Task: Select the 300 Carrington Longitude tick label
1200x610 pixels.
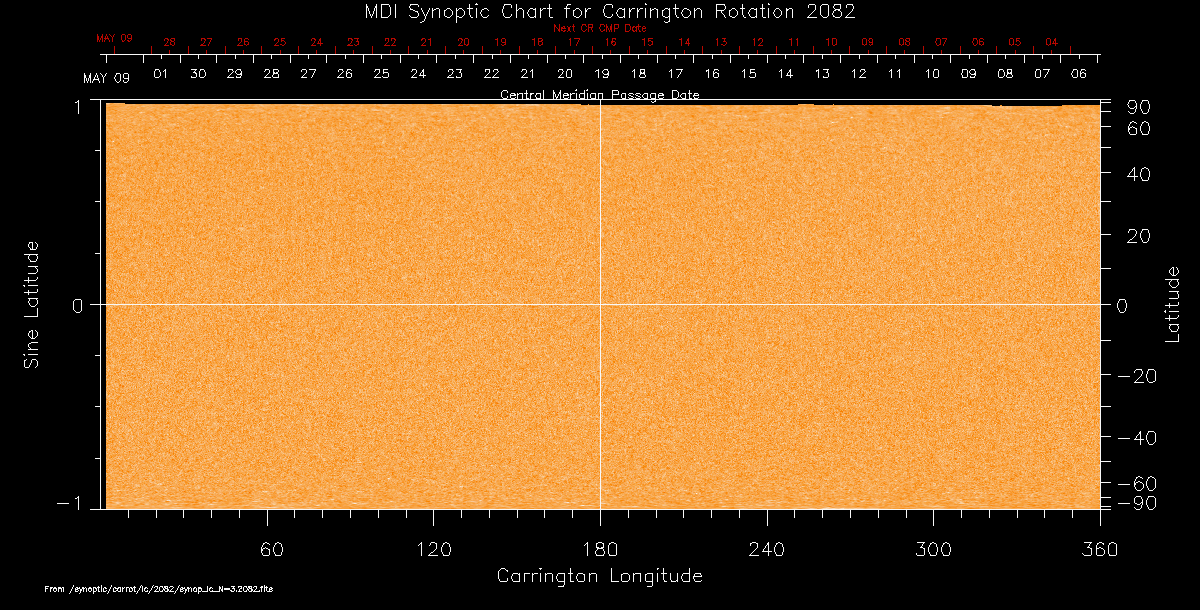Action: point(932,549)
